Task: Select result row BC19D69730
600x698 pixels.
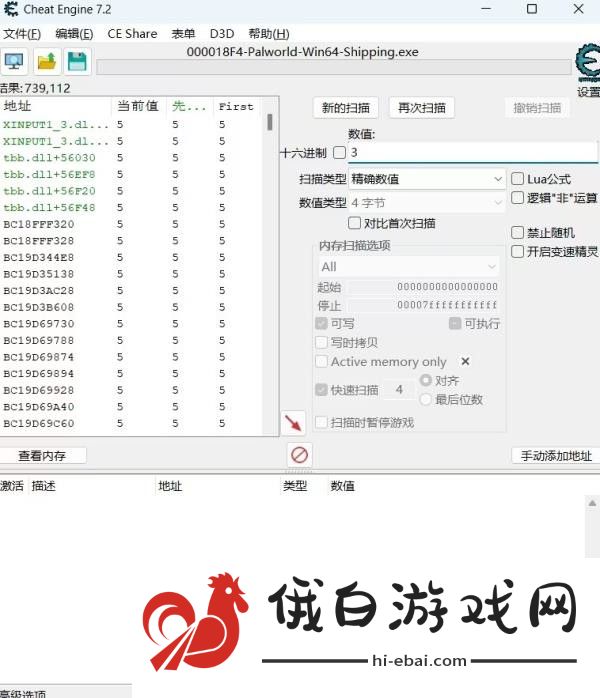Action: tap(132, 324)
